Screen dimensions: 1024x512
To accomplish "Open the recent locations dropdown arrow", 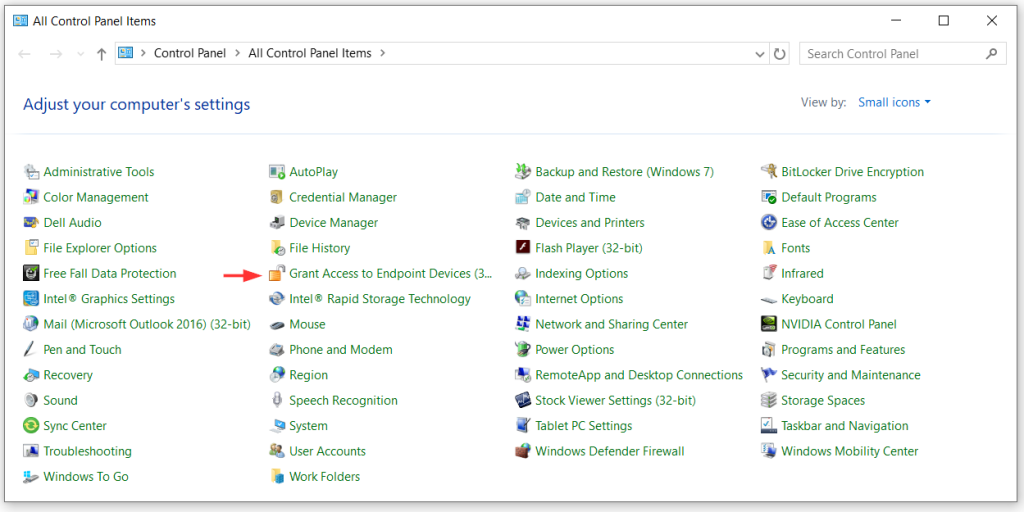I will (x=80, y=54).
